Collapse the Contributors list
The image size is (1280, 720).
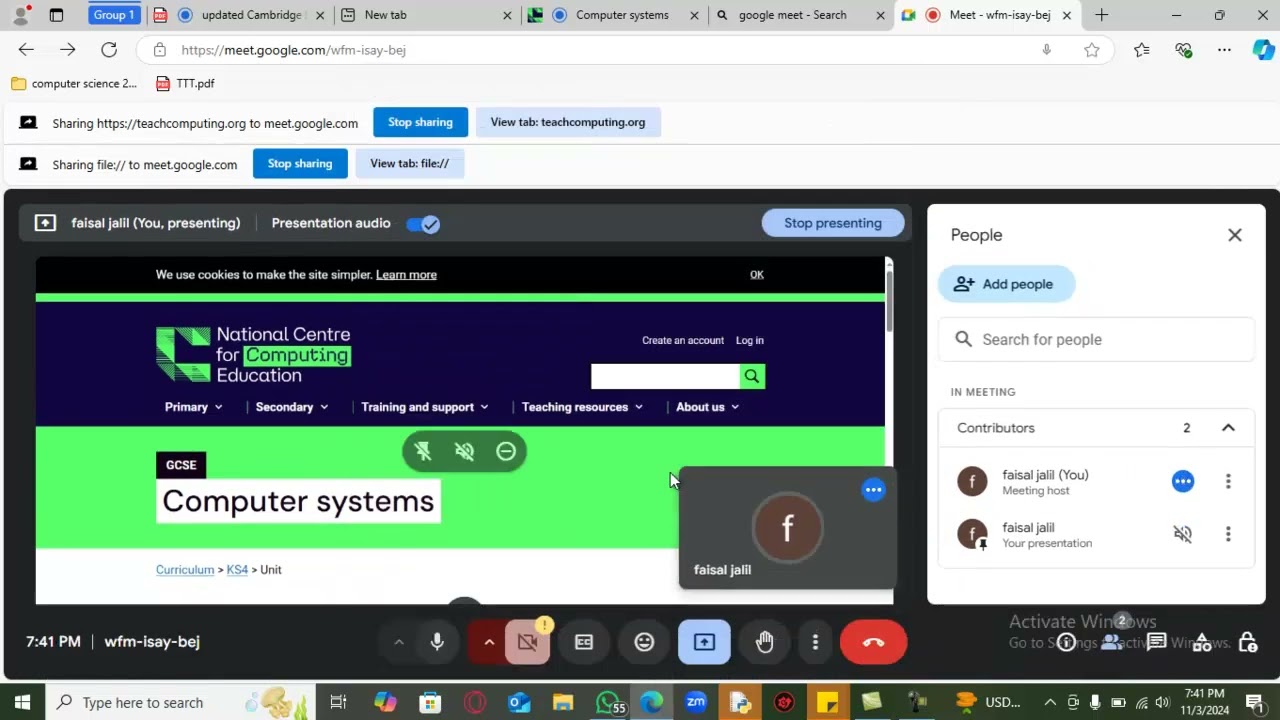(x=1228, y=428)
